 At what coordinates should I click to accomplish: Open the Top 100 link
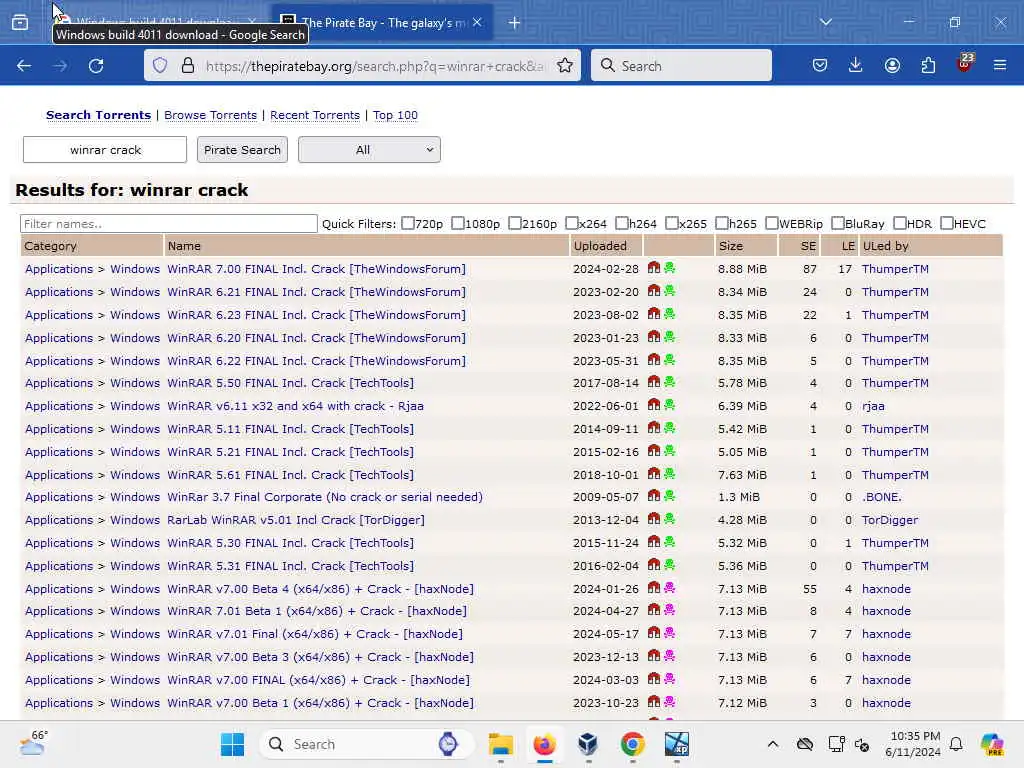point(395,115)
